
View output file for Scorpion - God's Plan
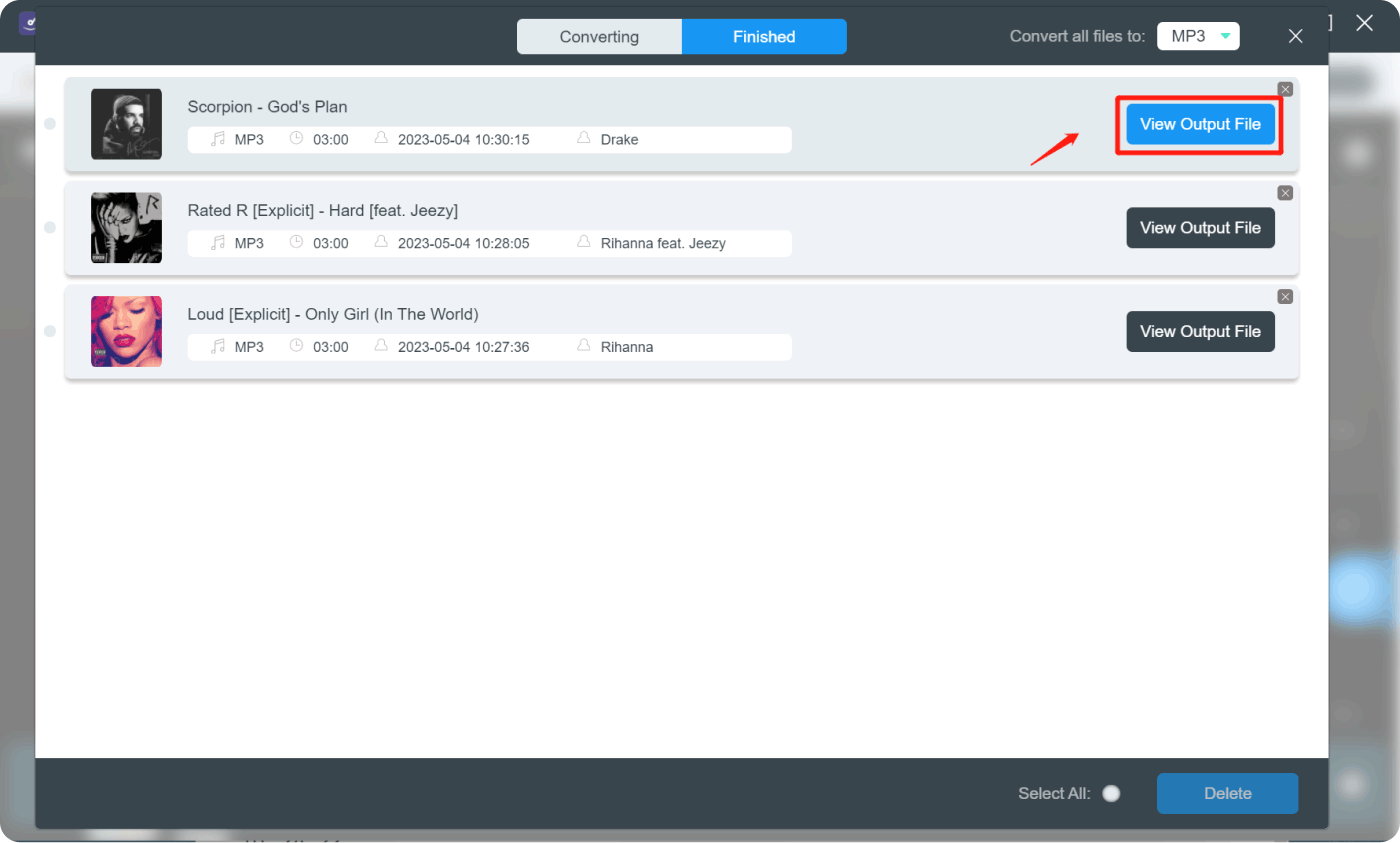(x=1200, y=124)
